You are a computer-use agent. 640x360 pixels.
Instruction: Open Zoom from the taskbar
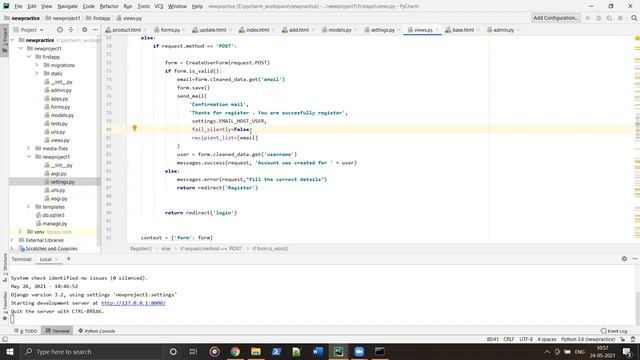tap(359, 351)
